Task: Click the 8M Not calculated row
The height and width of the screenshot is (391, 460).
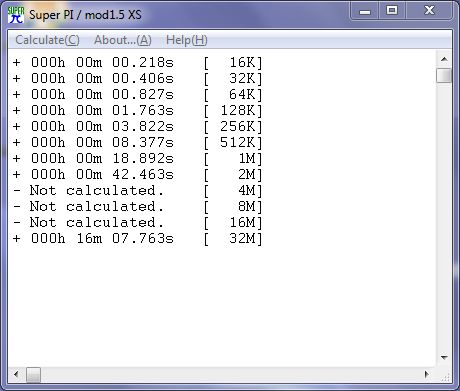Action: (x=138, y=206)
